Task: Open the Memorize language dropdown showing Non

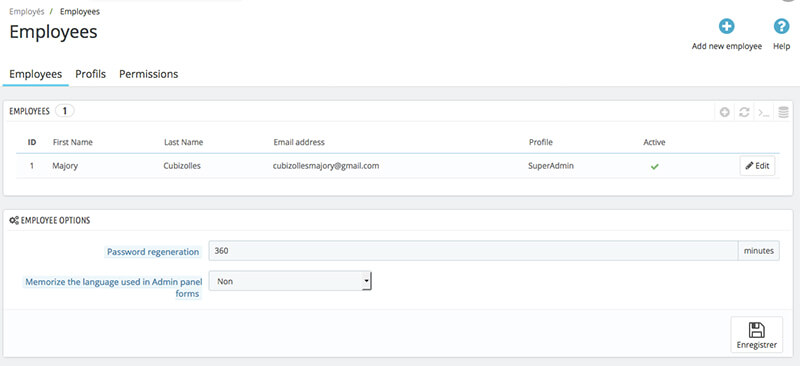Action: [290, 281]
